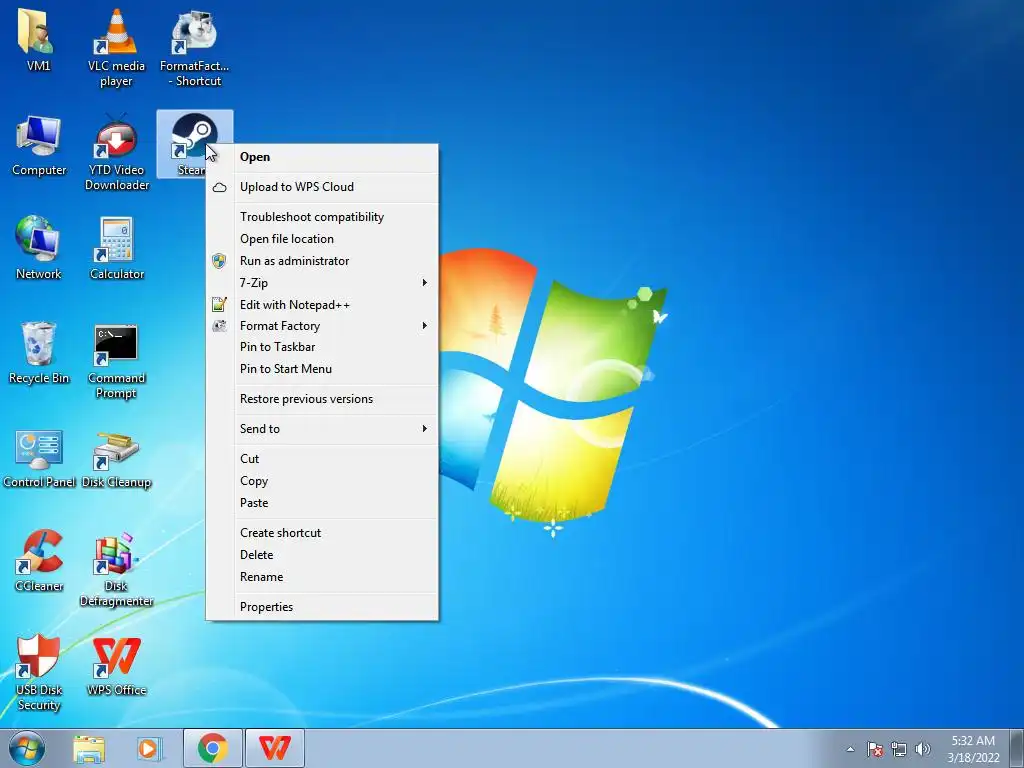Viewport: 1024px width, 768px height.
Task: Click the Show desktop button
Action: [1017, 748]
